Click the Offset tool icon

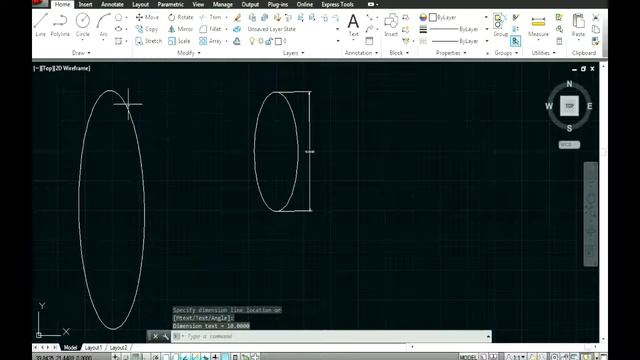click(x=237, y=41)
